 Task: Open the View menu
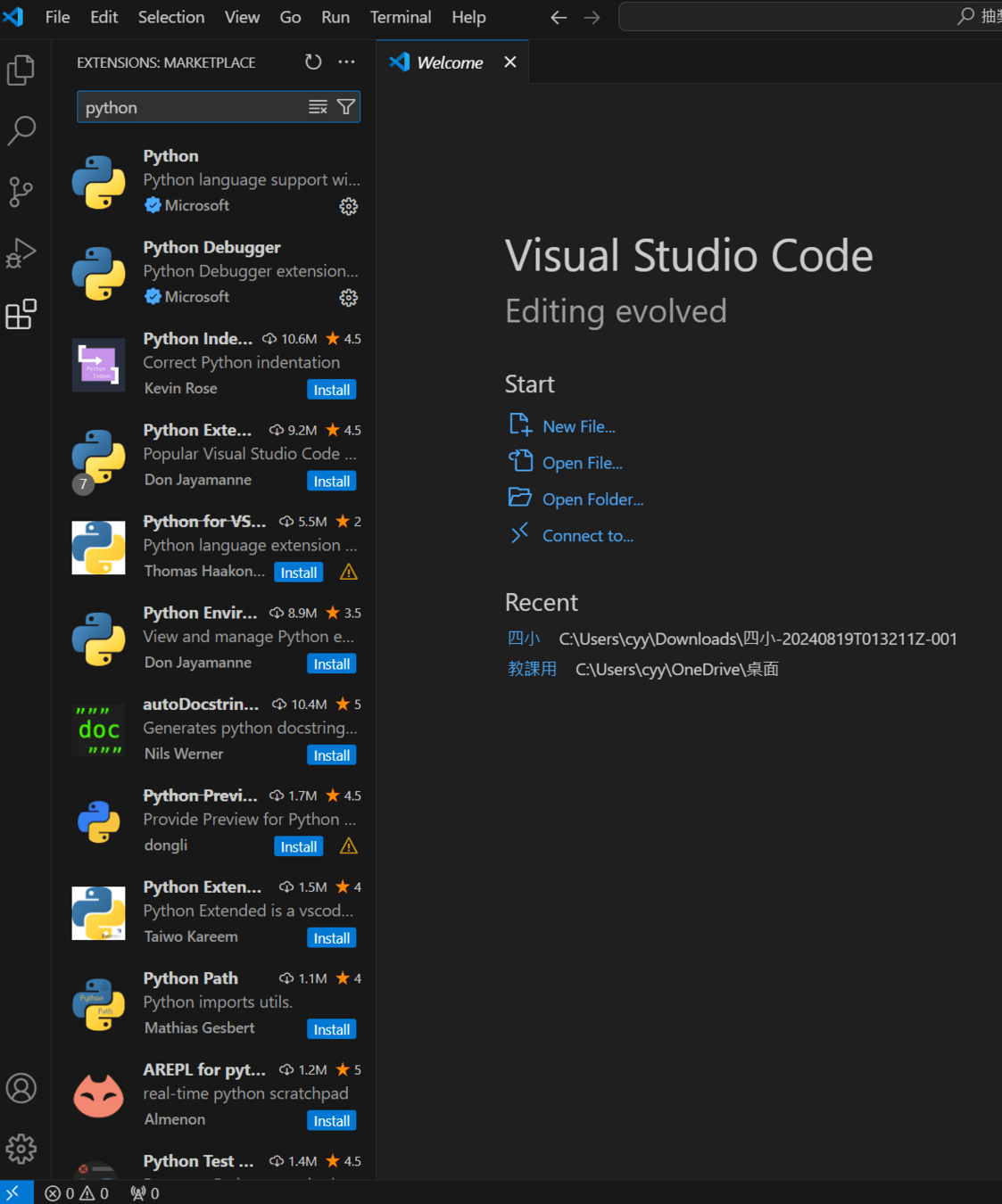point(242,17)
